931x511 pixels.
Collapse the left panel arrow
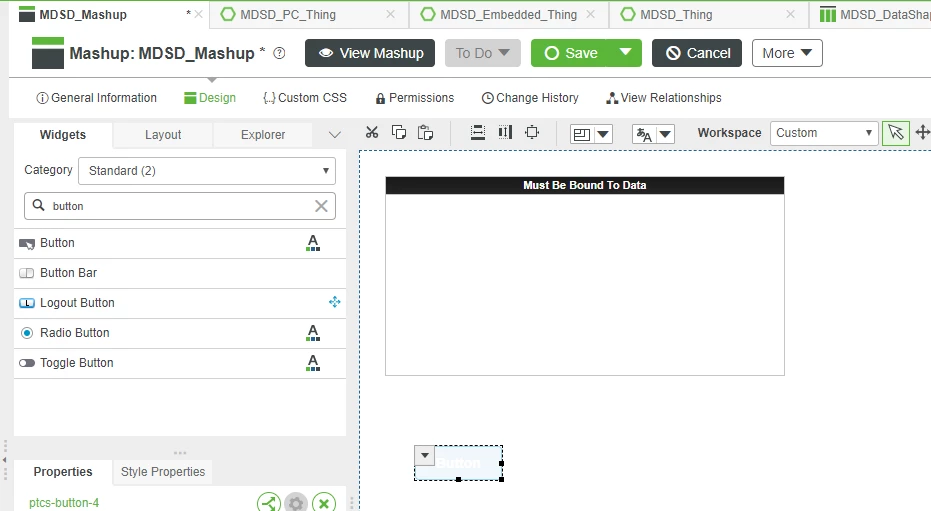(5, 460)
